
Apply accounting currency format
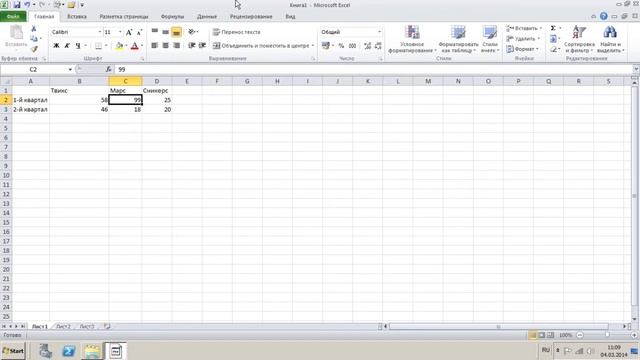(326, 46)
